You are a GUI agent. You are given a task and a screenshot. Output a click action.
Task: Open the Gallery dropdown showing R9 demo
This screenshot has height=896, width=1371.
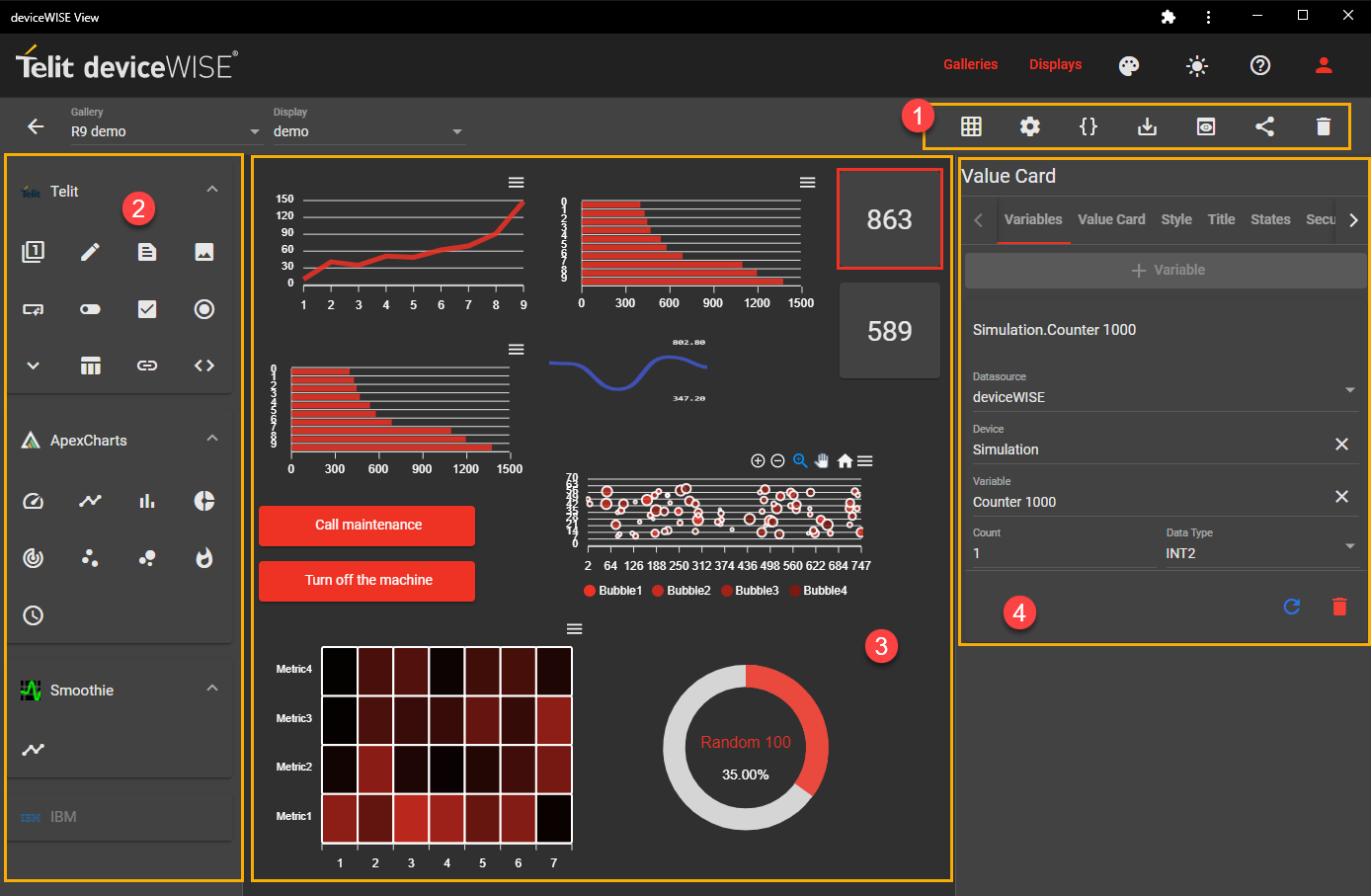coord(165,131)
